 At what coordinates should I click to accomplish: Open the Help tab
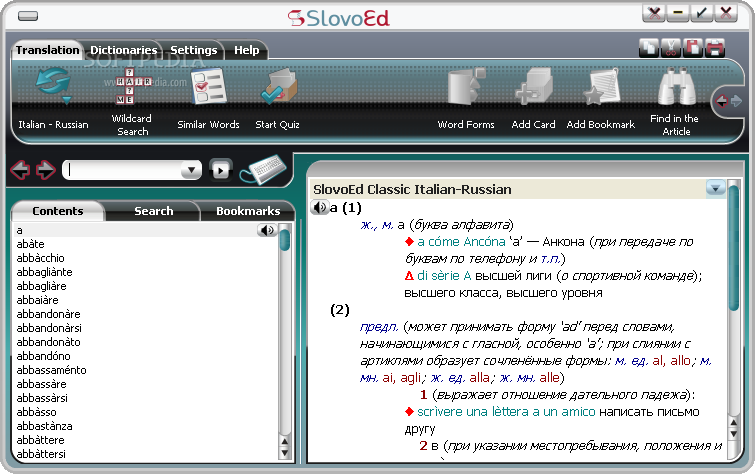coord(247,50)
